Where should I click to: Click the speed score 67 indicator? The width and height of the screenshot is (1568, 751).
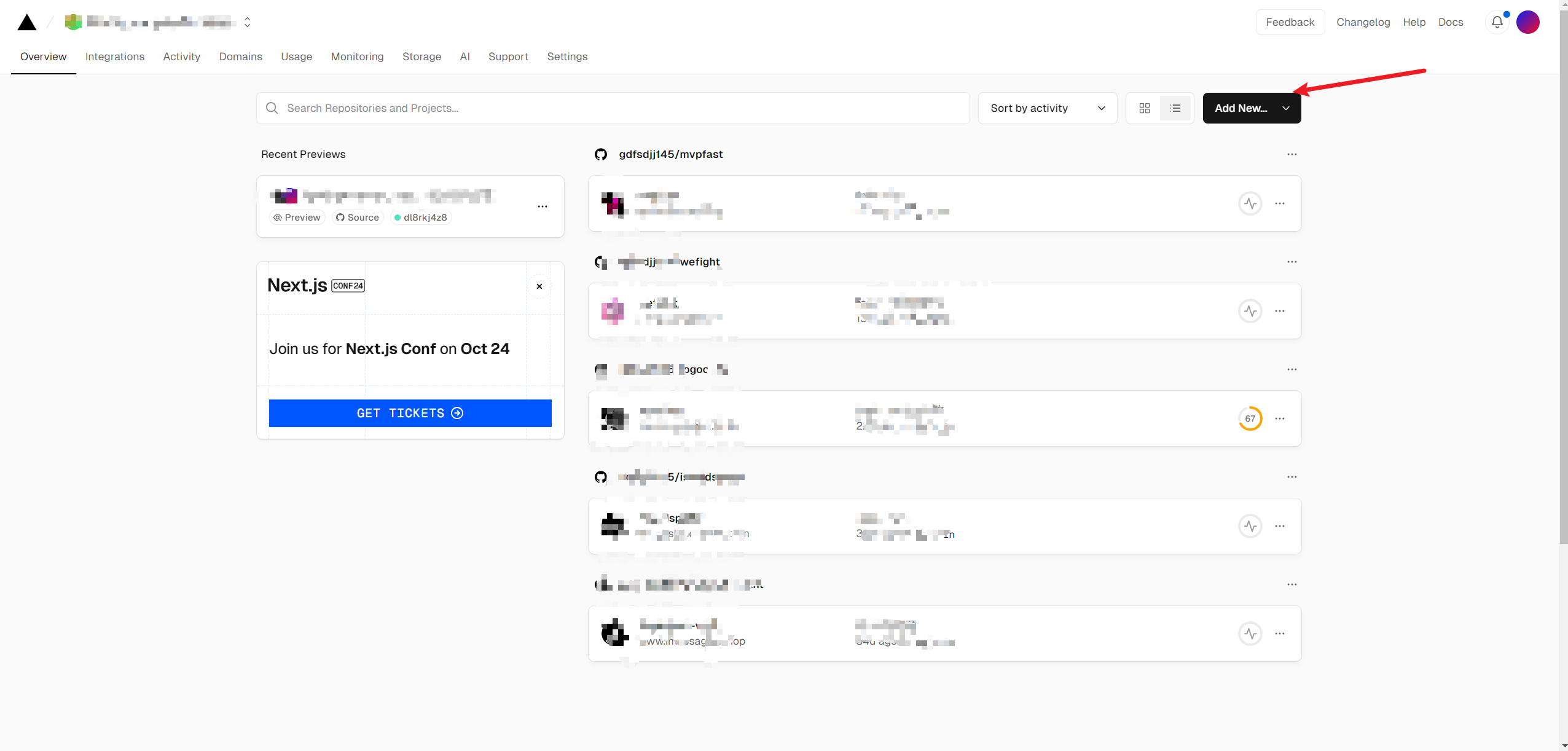[x=1250, y=419]
